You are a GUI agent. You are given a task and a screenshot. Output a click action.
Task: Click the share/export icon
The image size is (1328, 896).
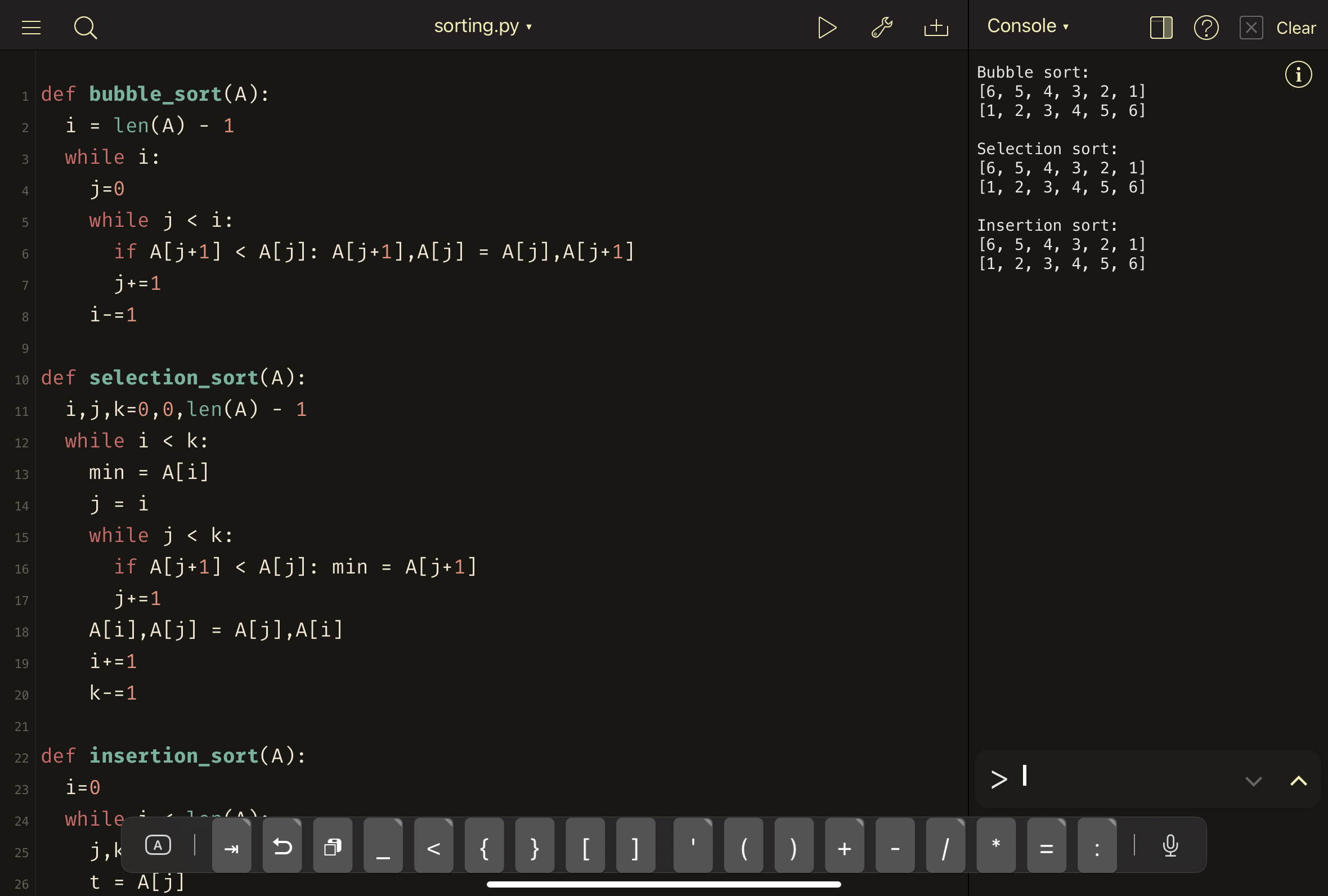point(935,27)
